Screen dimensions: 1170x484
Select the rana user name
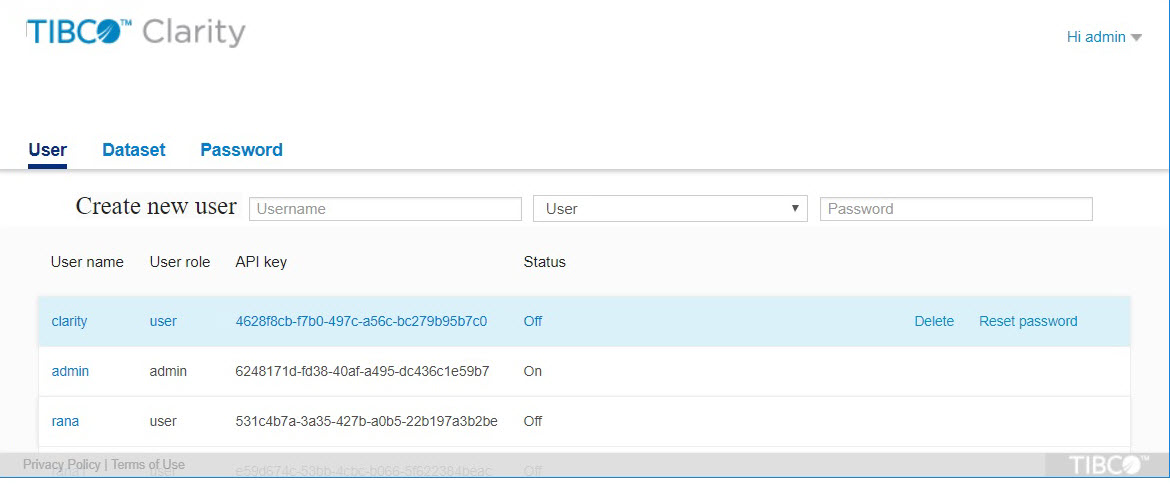point(65,421)
